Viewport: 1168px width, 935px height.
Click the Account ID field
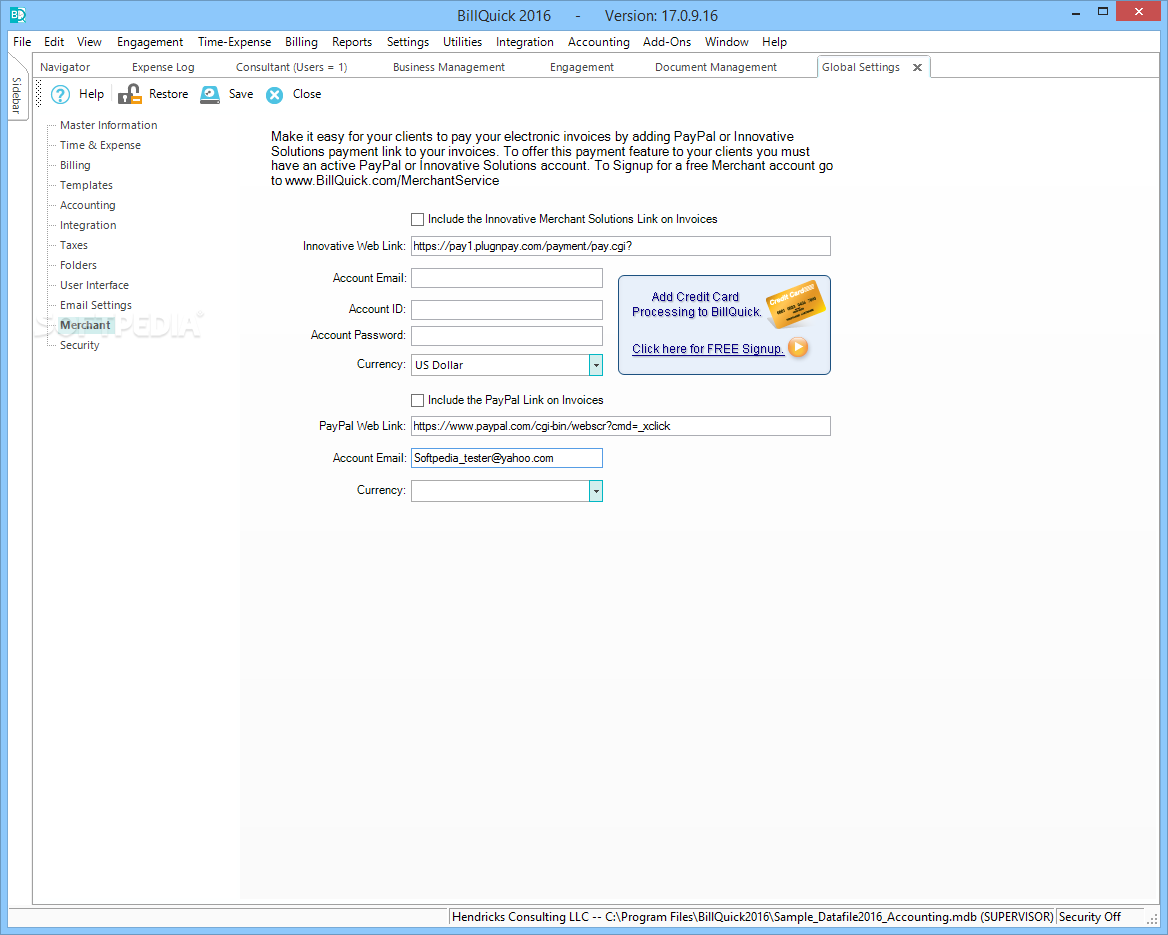(x=507, y=309)
